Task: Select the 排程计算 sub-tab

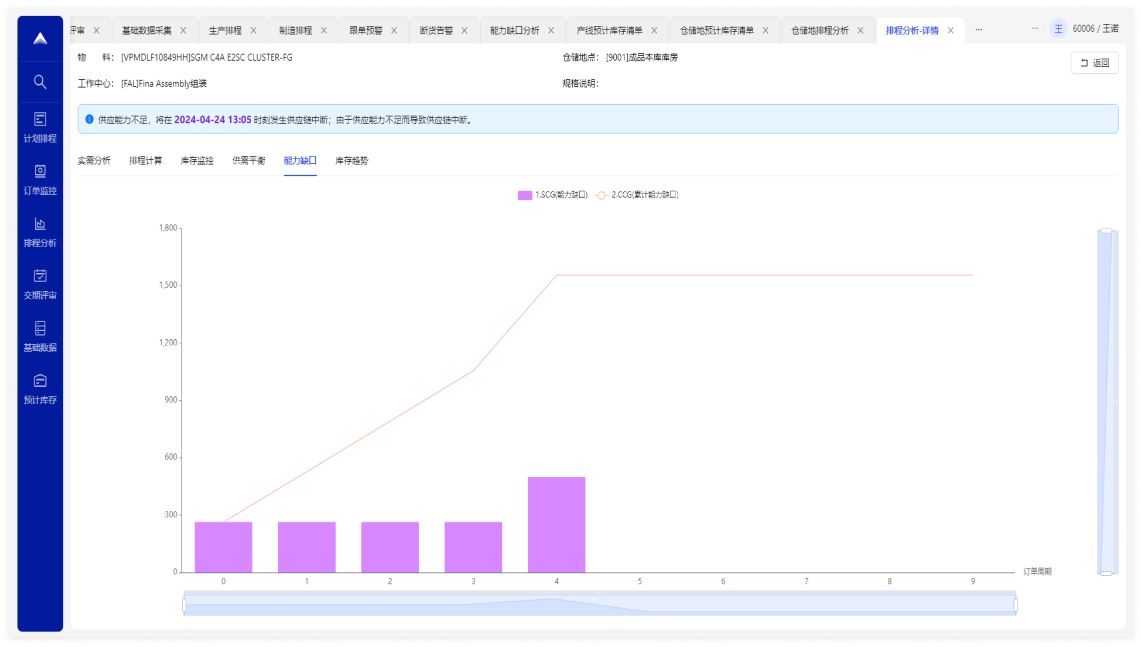Action: (146, 161)
